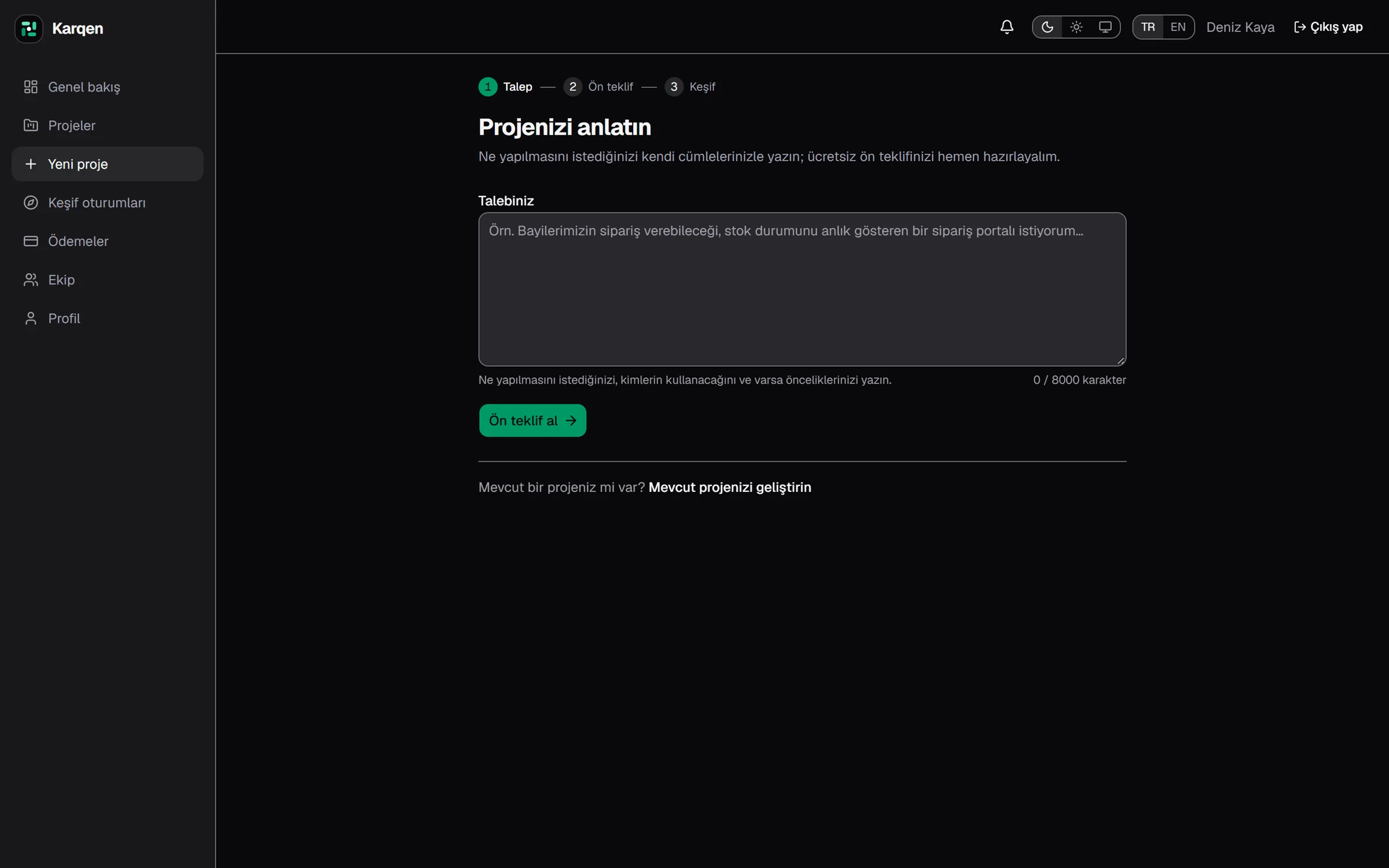Click the Karqen brand name text
Image resolution: width=1389 pixels, height=868 pixels.
click(x=78, y=28)
